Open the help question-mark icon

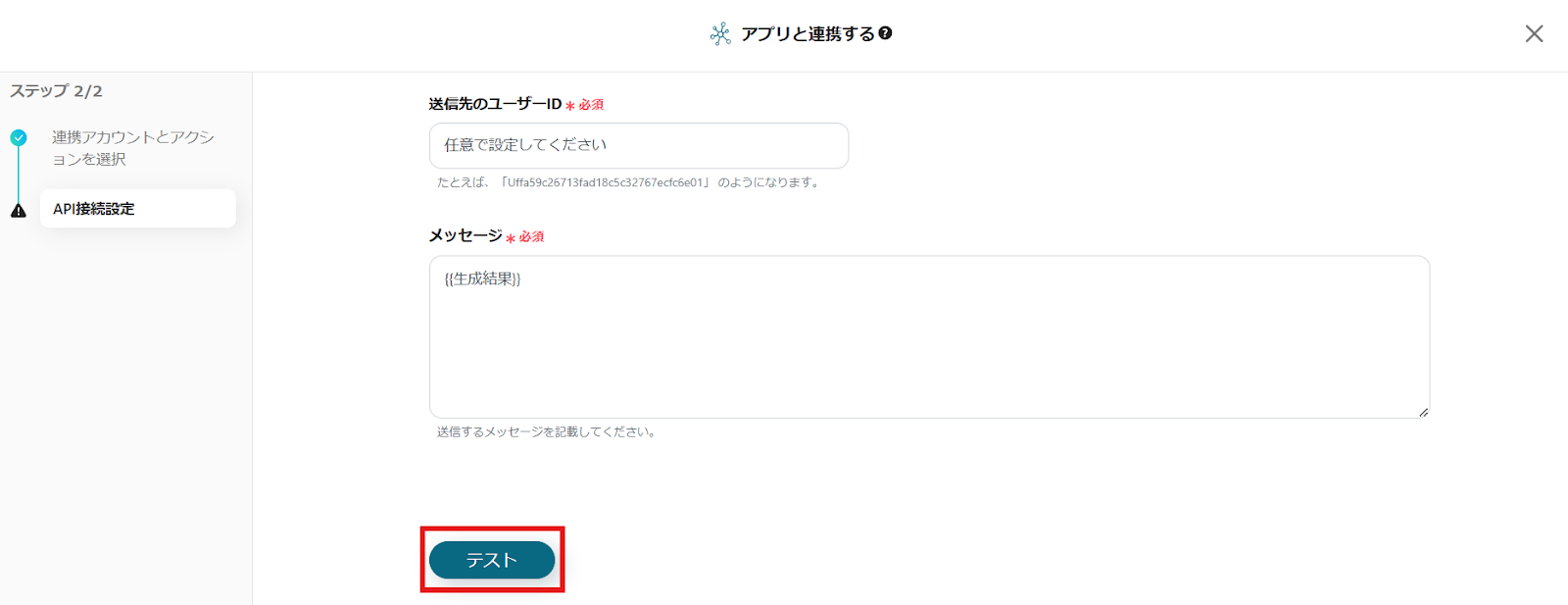(886, 33)
